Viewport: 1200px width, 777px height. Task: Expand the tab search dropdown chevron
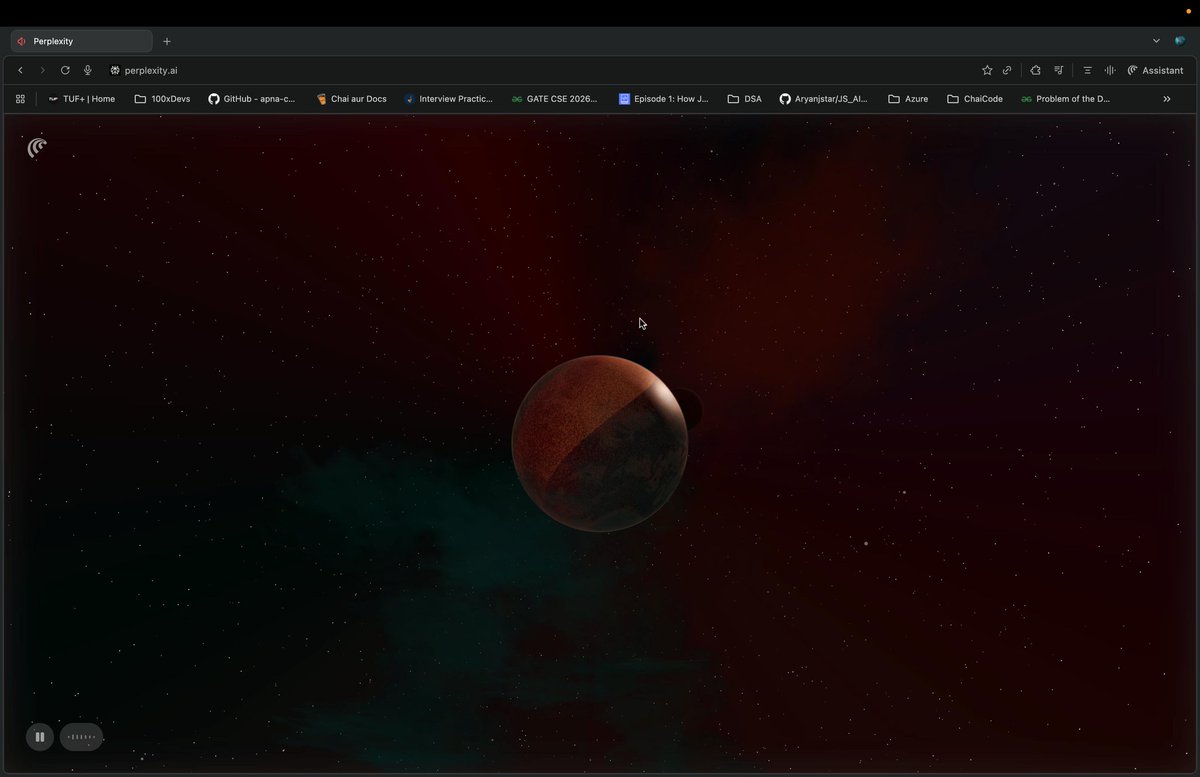point(1156,41)
